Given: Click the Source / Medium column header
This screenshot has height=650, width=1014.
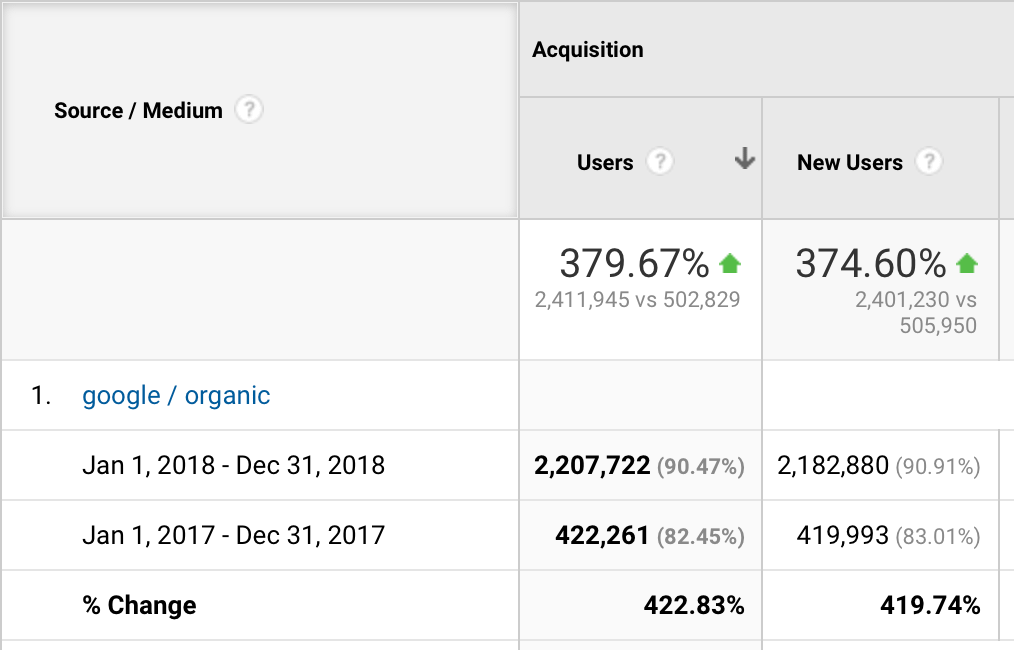Looking at the screenshot, I should click(138, 111).
